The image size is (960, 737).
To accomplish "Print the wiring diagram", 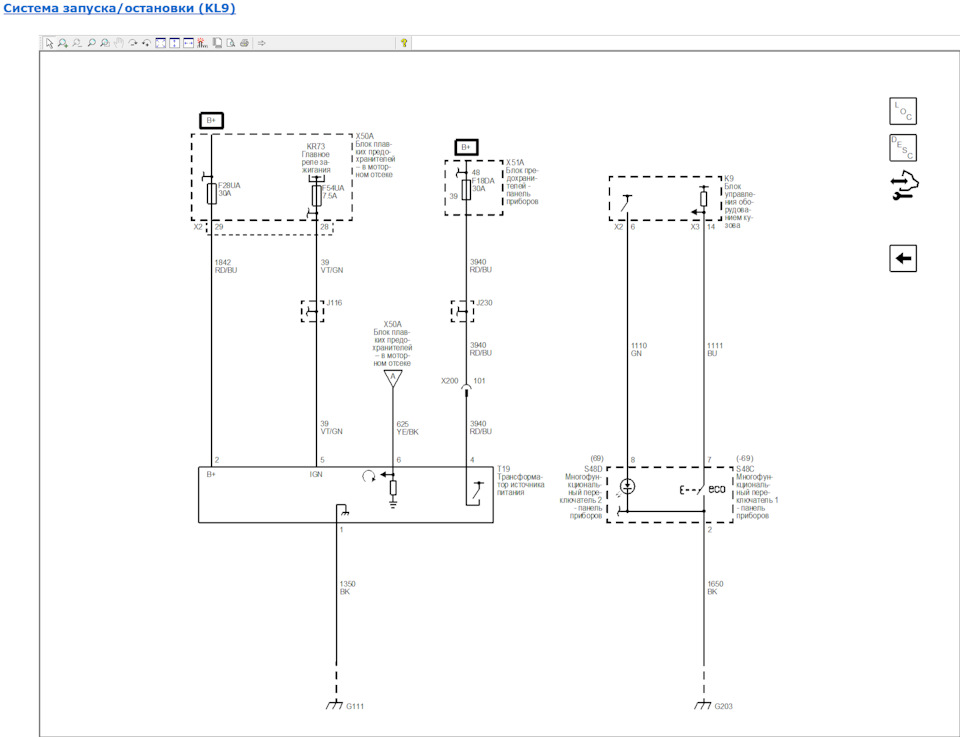I will coord(244,43).
